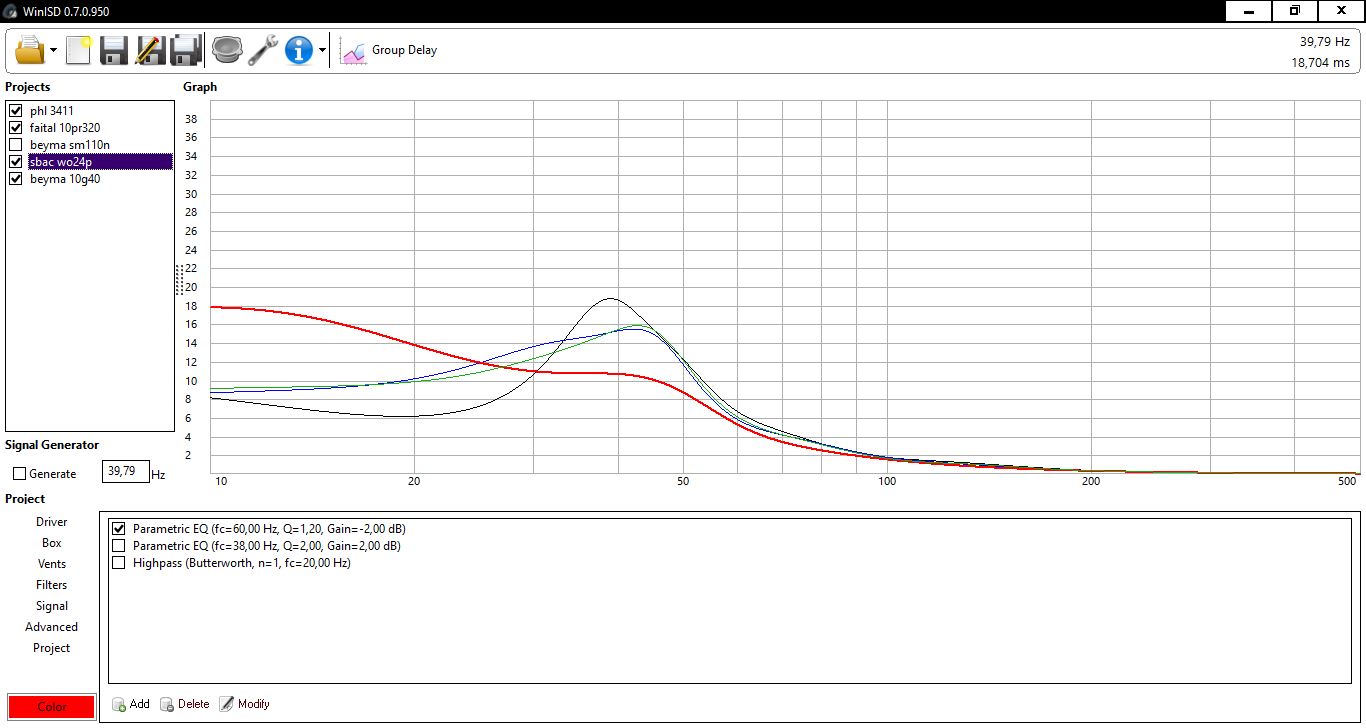Save project with the floppy disk icon
Viewport: 1366px width, 728px height.
point(114,50)
